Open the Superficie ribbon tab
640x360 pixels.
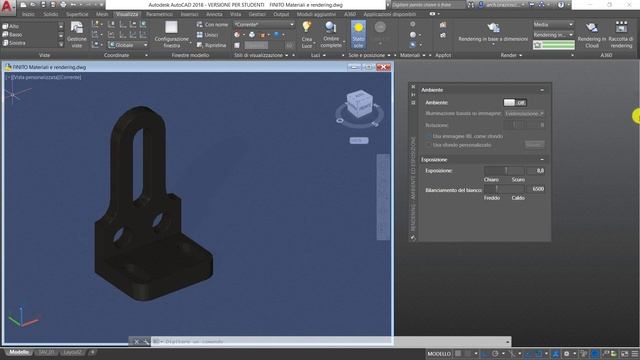[x=77, y=14]
